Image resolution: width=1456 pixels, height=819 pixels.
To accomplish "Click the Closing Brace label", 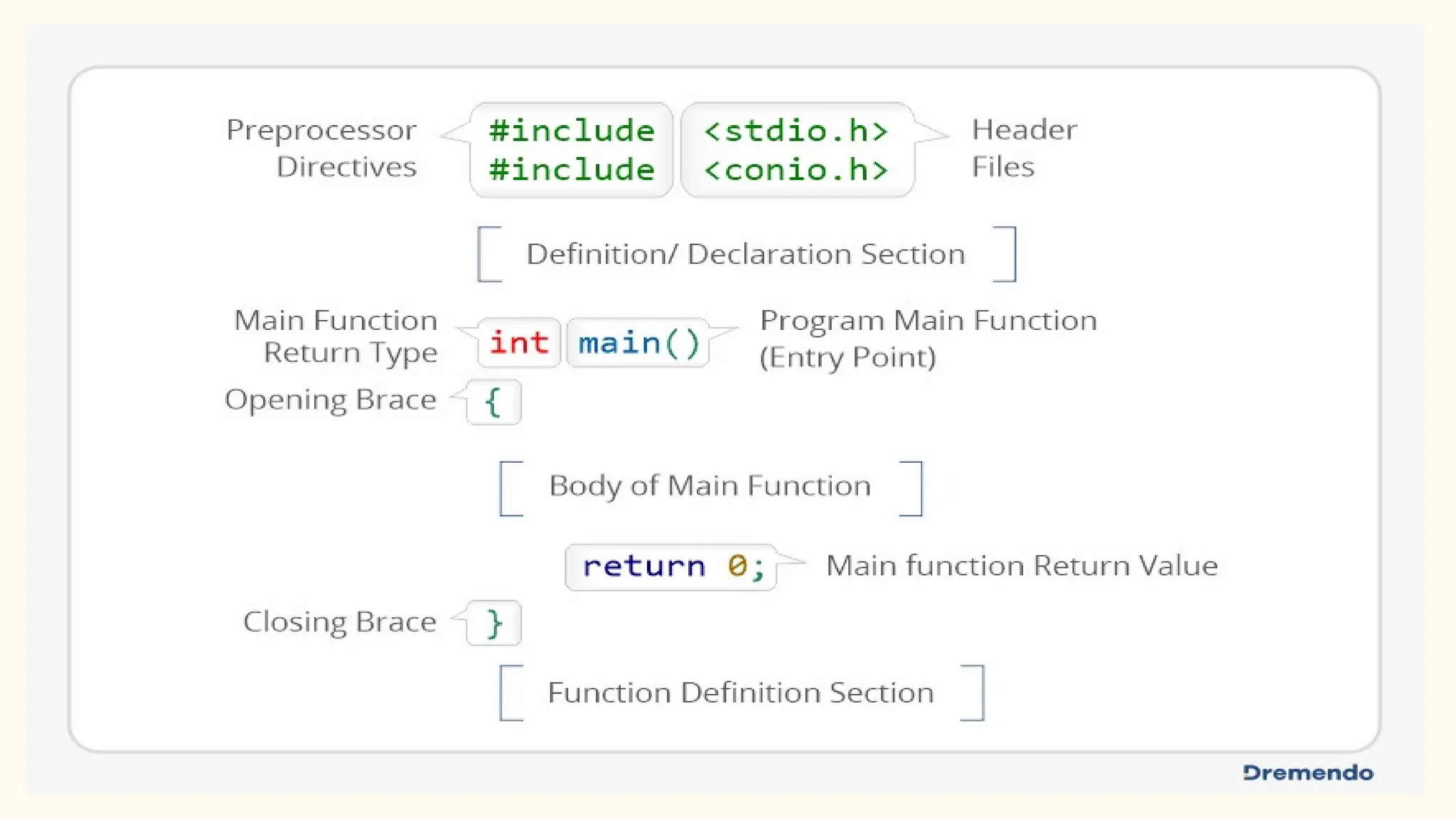I will (340, 622).
